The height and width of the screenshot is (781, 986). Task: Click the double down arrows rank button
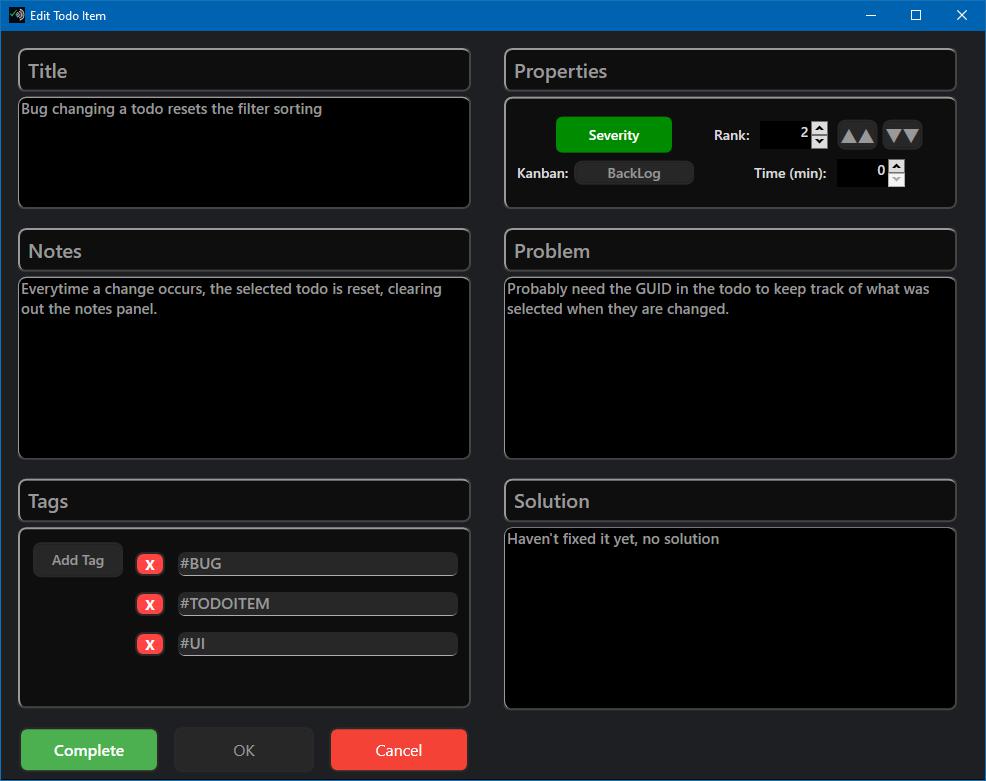[902, 135]
